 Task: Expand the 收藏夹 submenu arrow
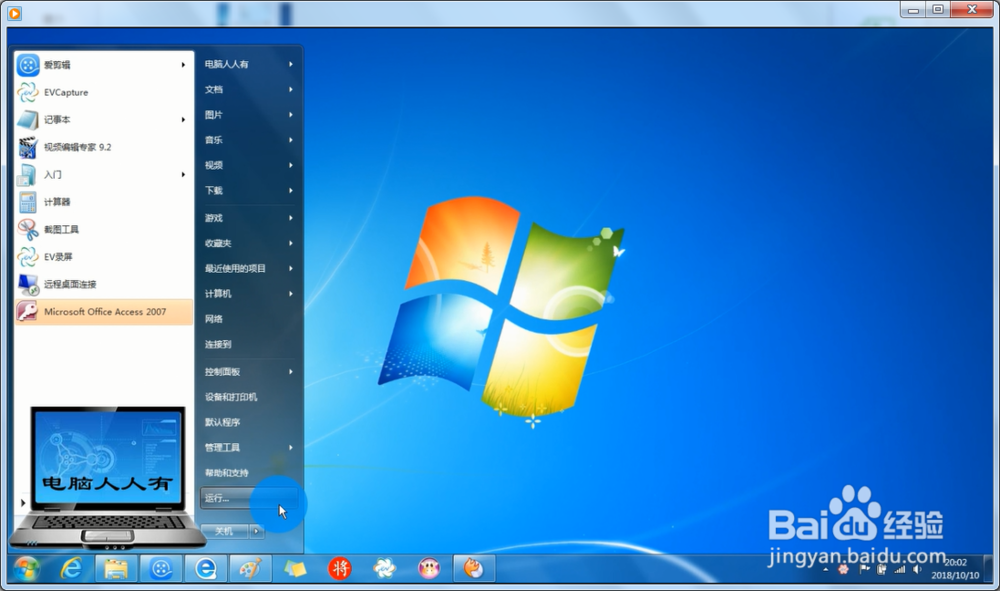pyautogui.click(x=291, y=243)
